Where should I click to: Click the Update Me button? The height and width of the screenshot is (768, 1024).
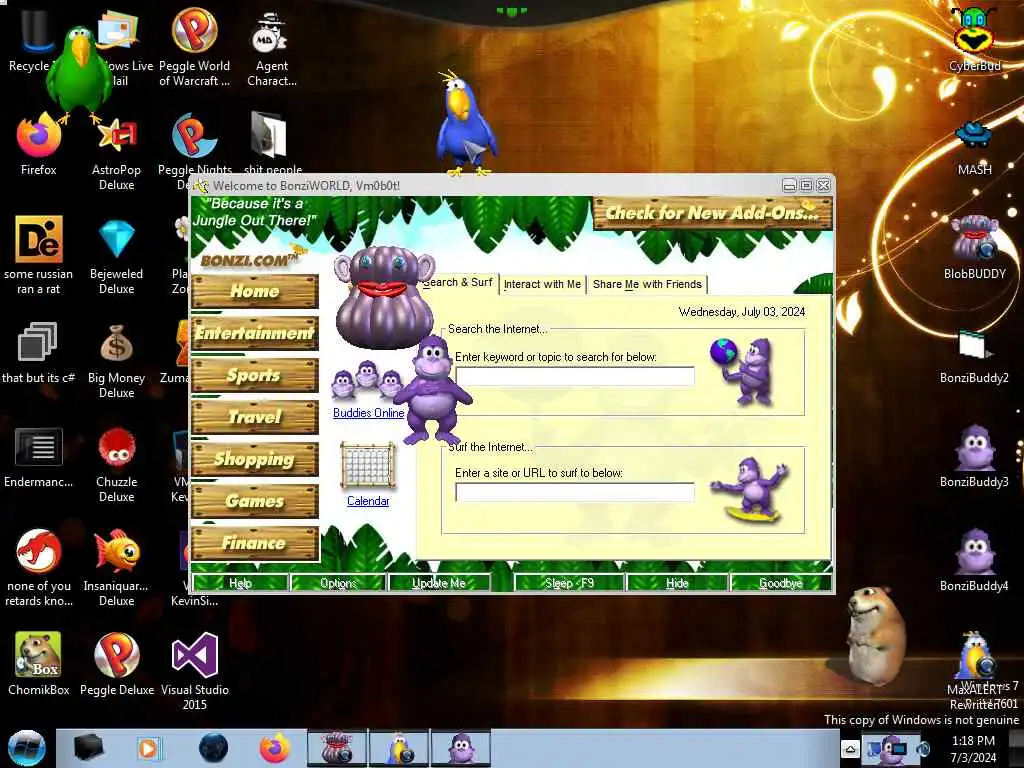click(439, 583)
